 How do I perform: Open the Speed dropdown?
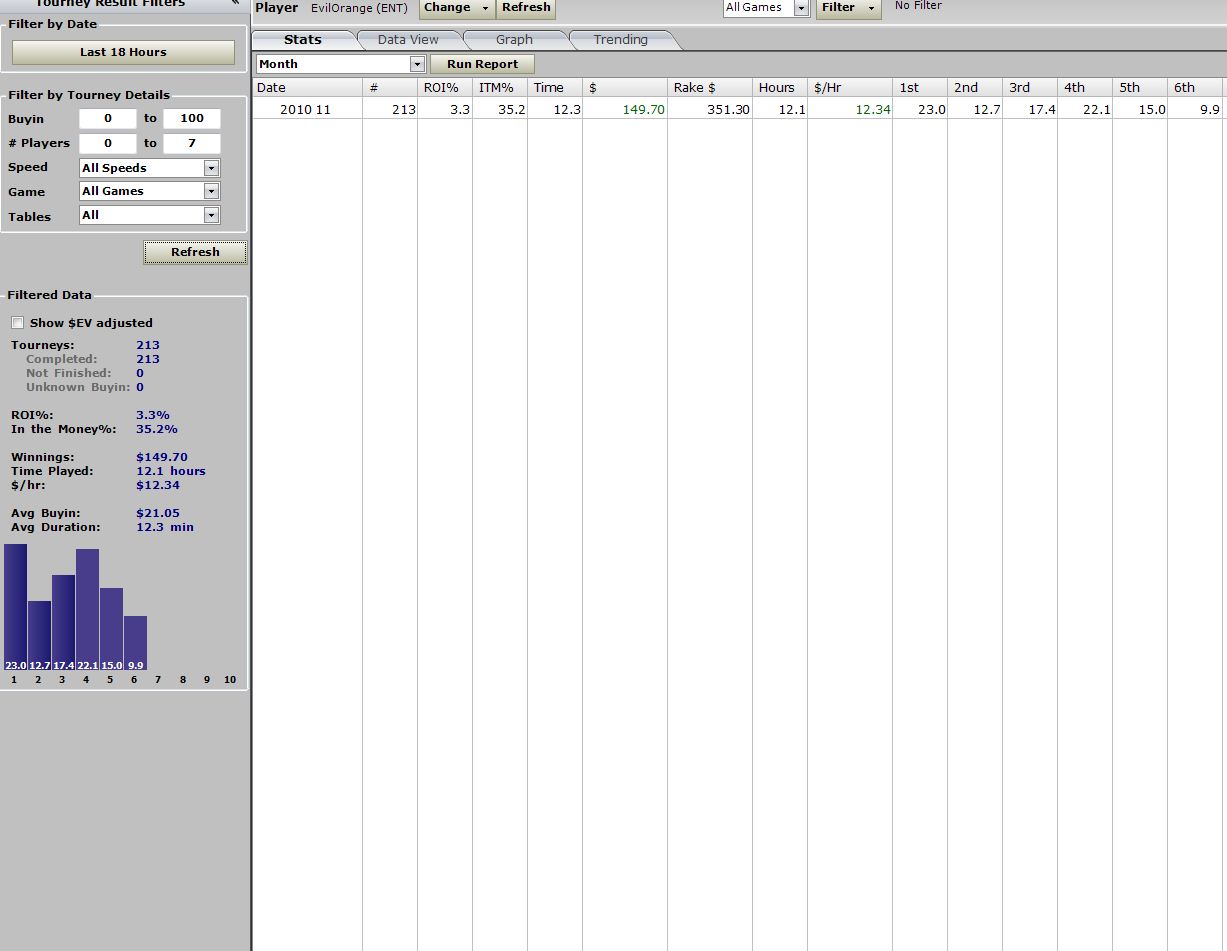click(211, 168)
